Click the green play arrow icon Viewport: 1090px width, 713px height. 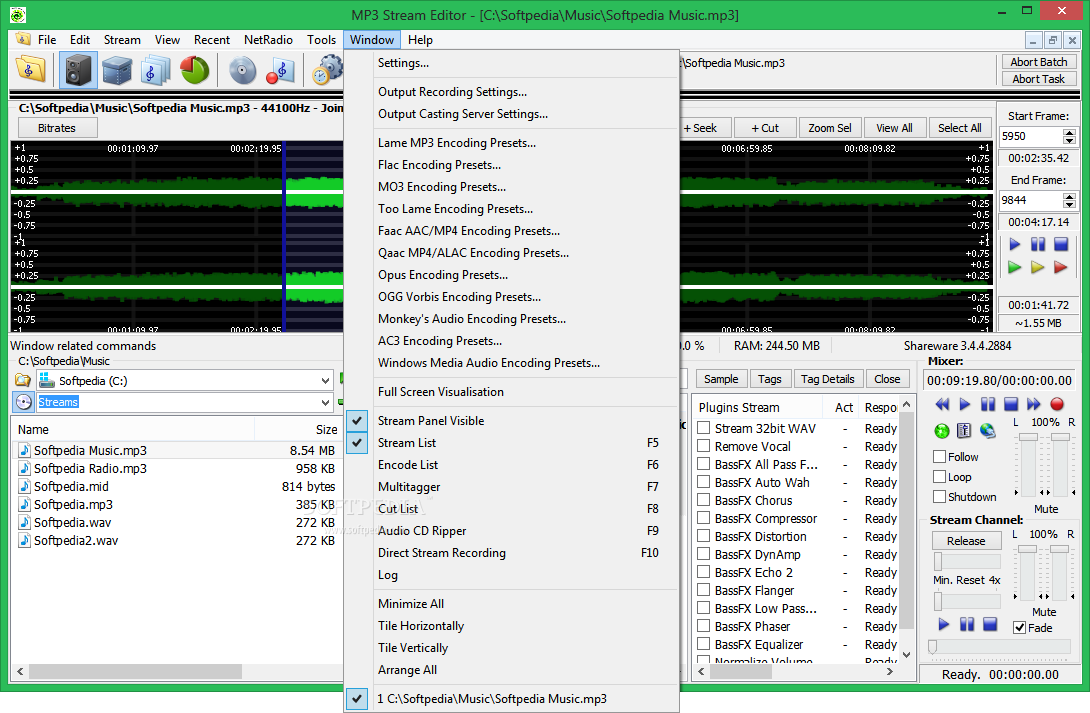[x=1015, y=267]
